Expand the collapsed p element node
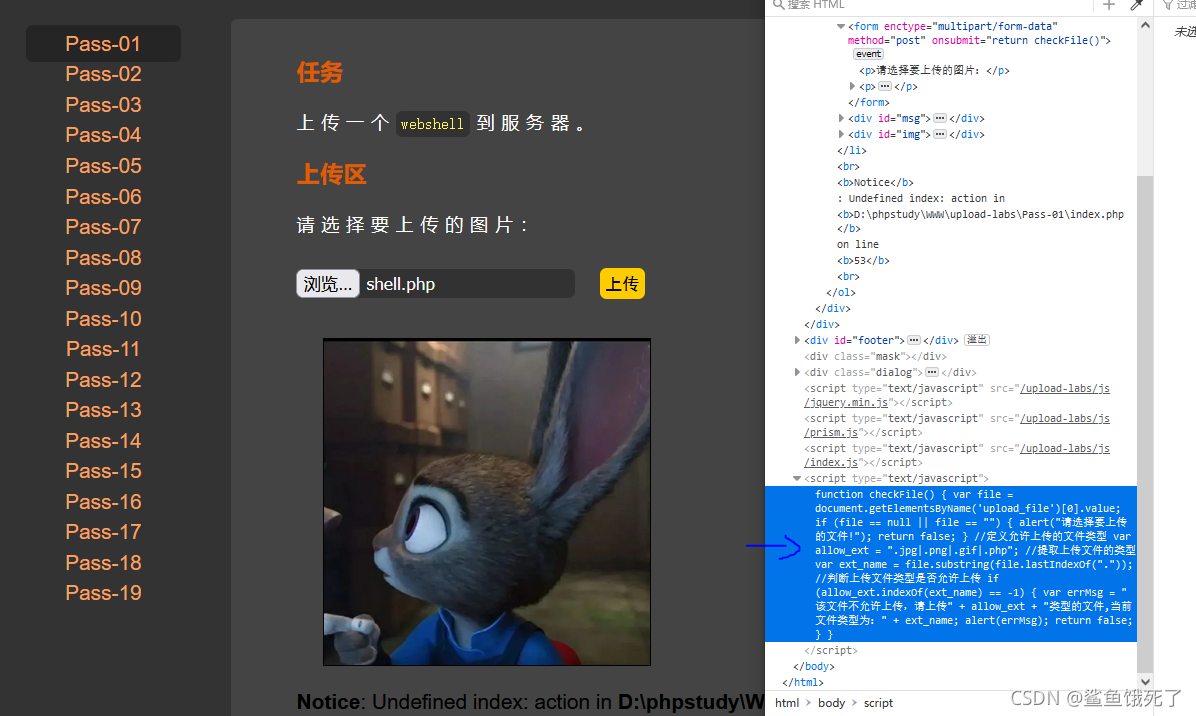1196x716 pixels. [852, 86]
